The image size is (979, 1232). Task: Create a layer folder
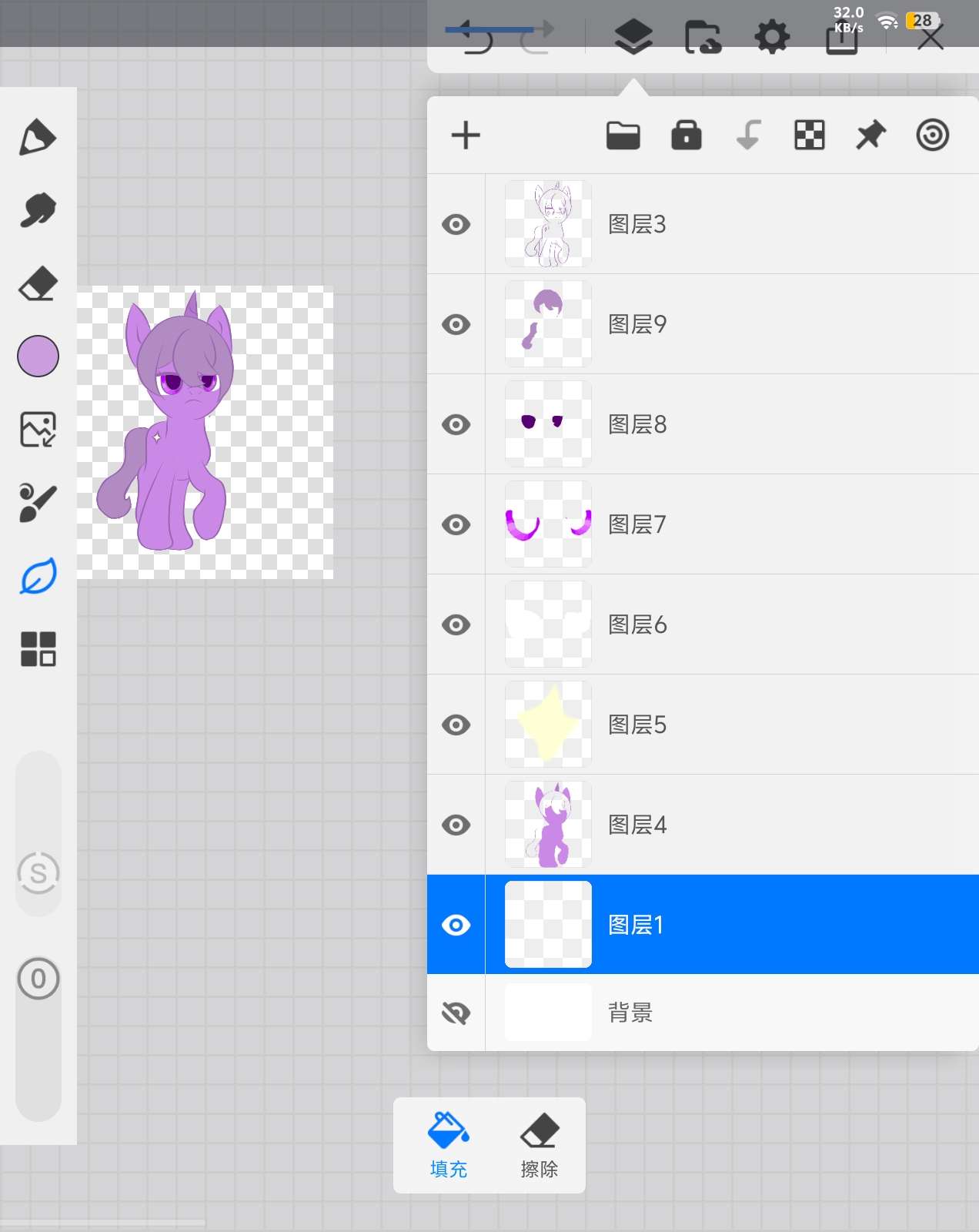coord(623,136)
